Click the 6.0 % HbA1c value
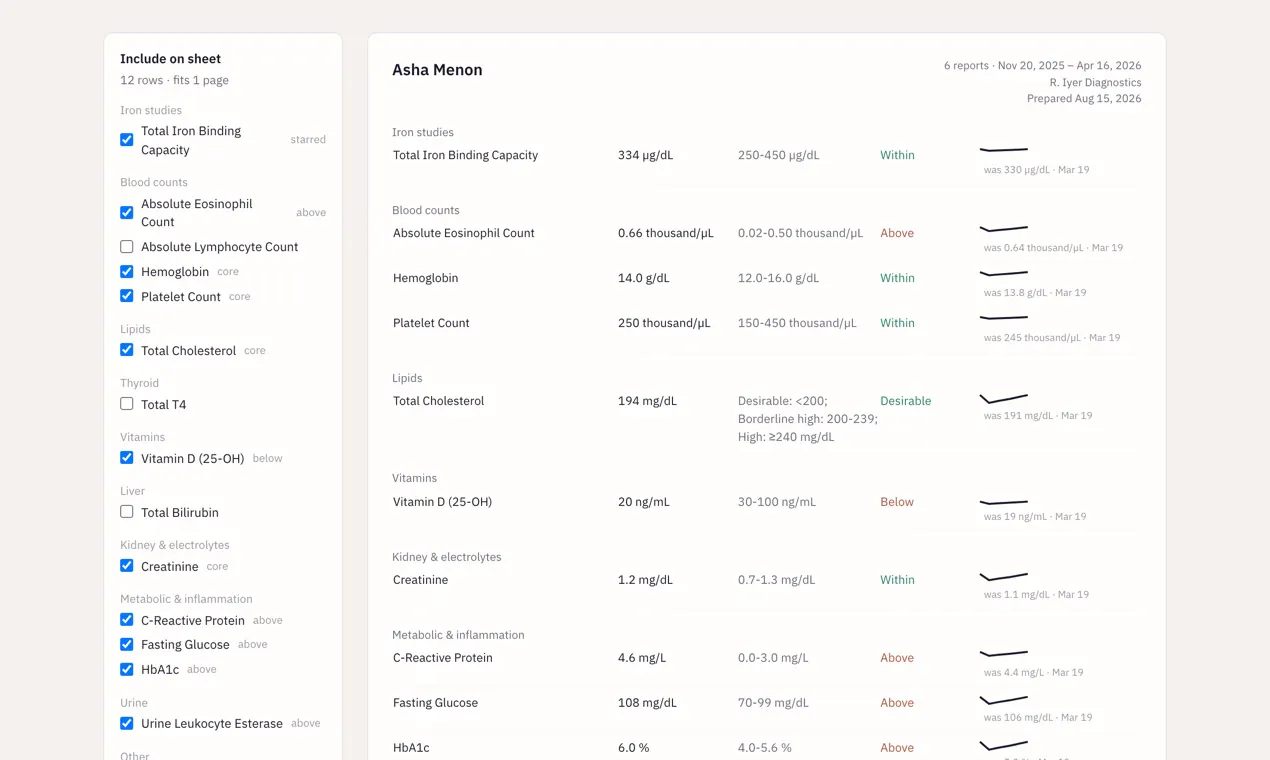The width and height of the screenshot is (1270, 760). point(634,749)
